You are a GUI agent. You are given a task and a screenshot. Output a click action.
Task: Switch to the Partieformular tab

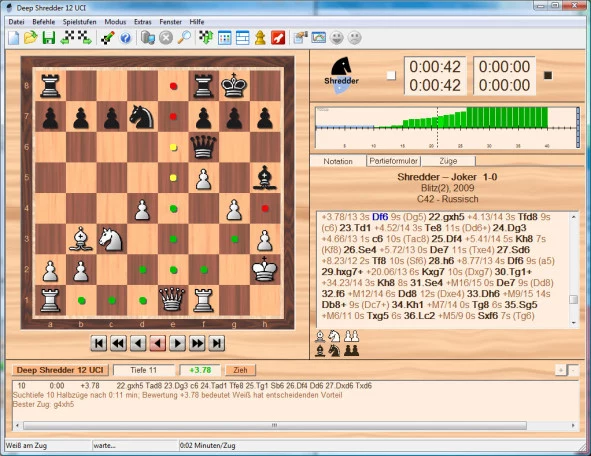click(x=393, y=161)
